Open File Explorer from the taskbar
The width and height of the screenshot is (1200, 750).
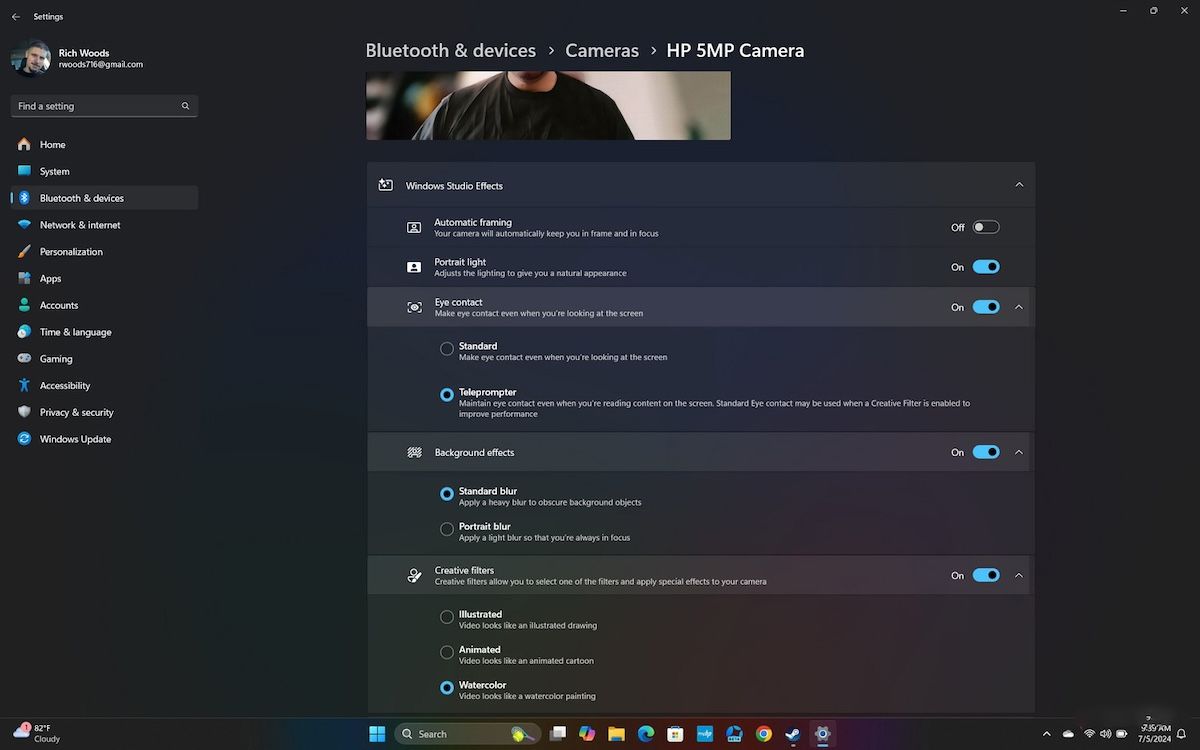point(616,734)
